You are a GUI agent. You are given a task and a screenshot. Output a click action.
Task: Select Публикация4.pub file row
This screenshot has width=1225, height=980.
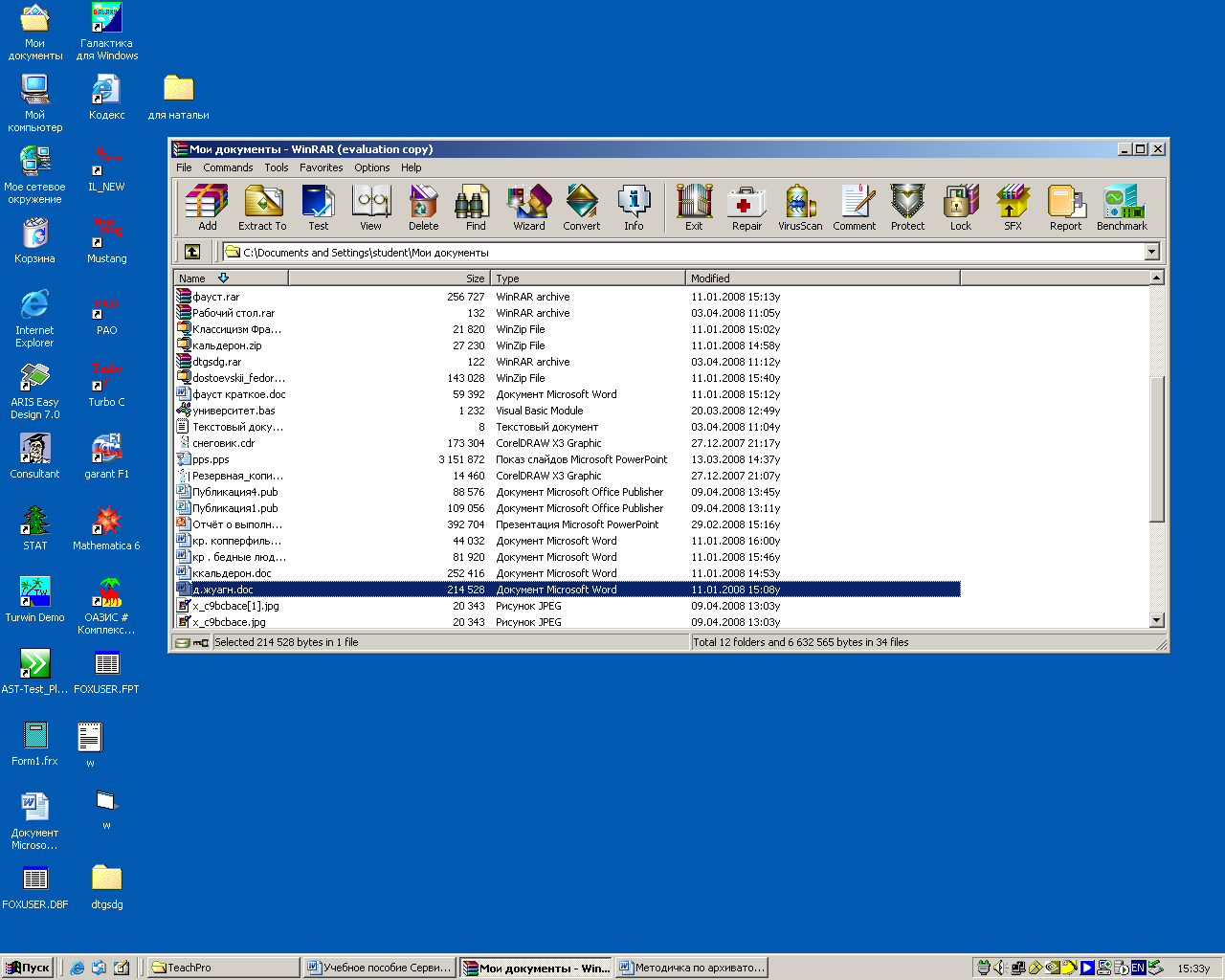pyautogui.click(x=568, y=492)
